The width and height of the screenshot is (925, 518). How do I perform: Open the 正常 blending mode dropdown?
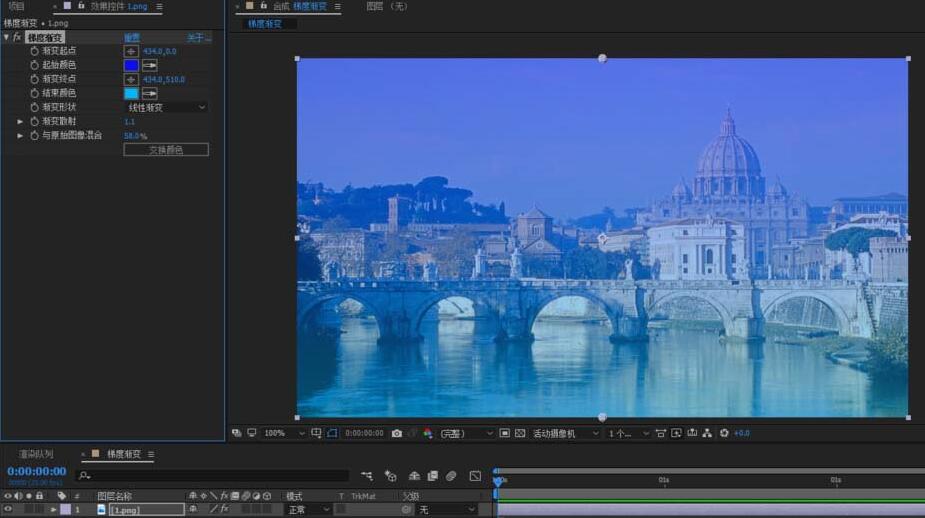click(x=308, y=509)
